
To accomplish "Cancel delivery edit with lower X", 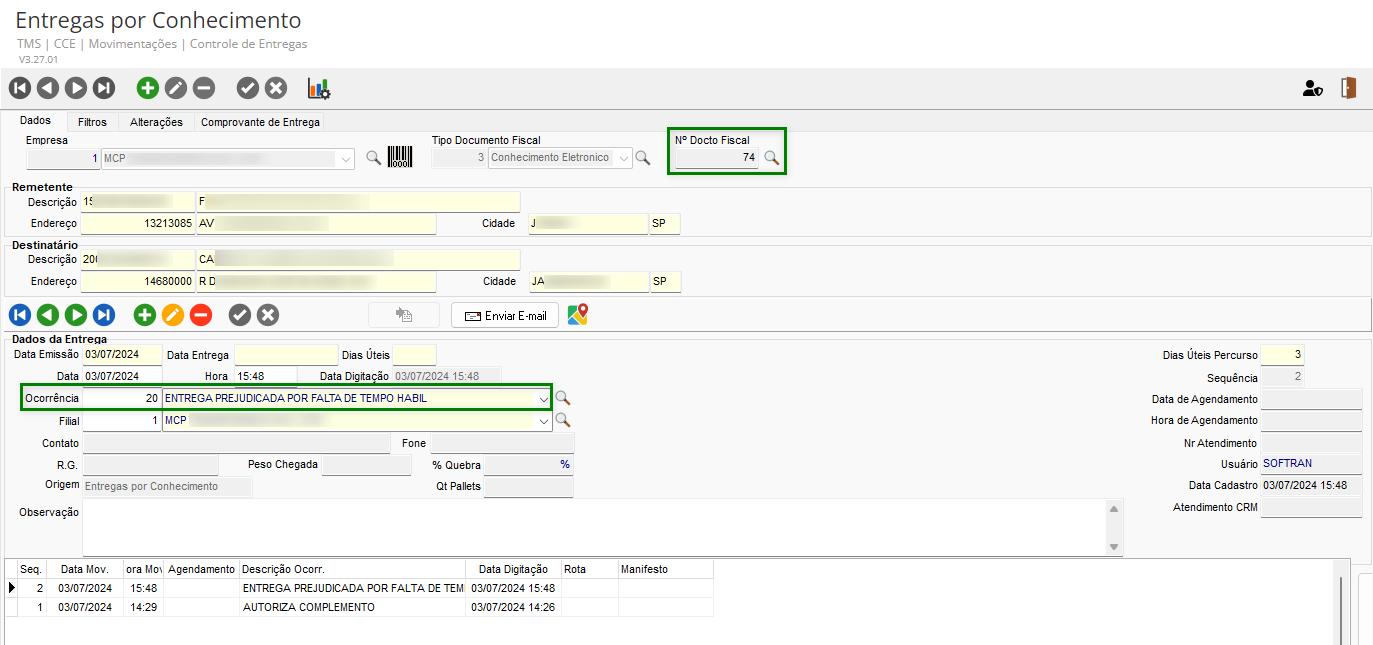I will pos(268,315).
